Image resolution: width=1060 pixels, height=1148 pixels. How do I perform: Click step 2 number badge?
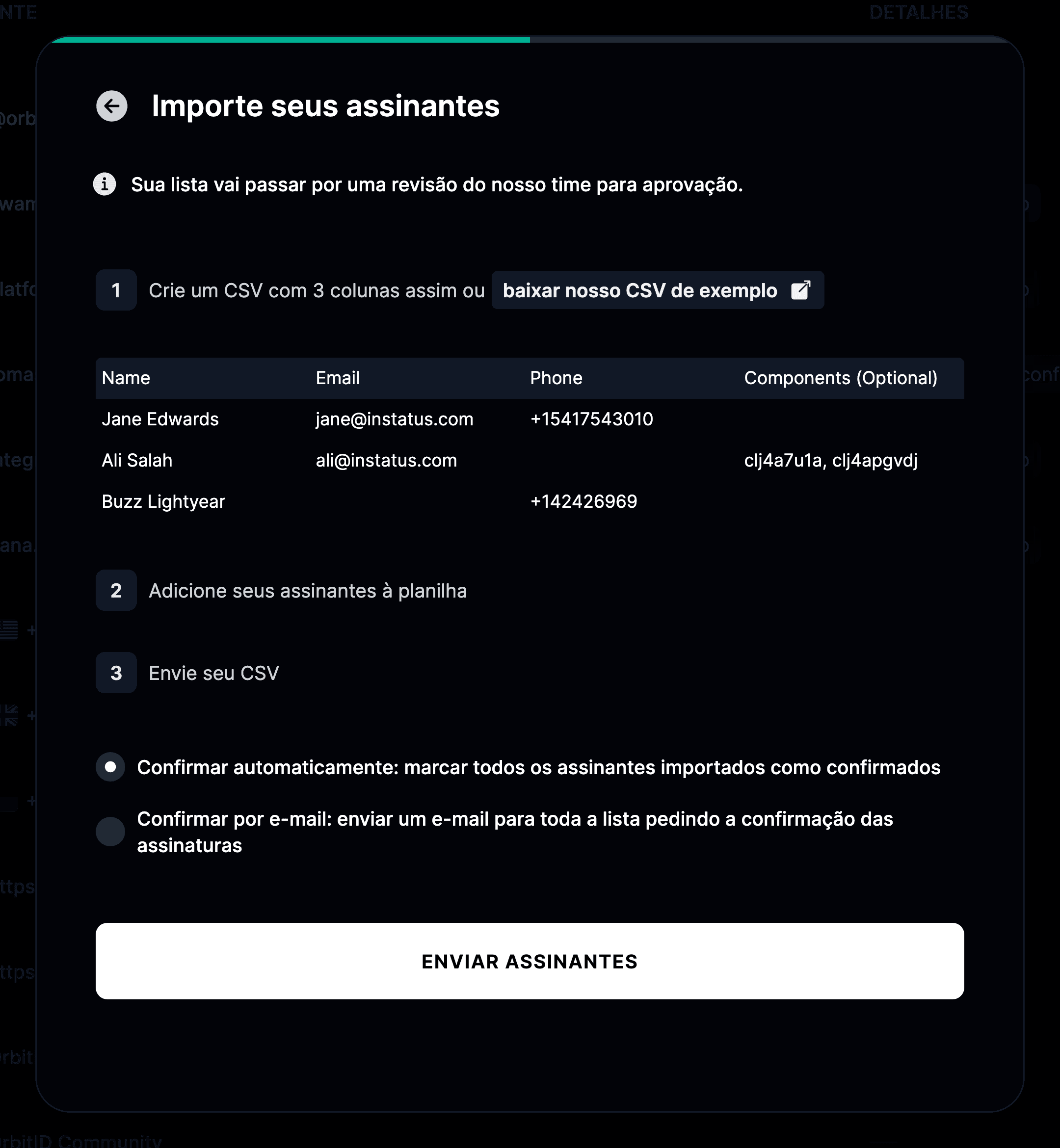click(x=116, y=591)
